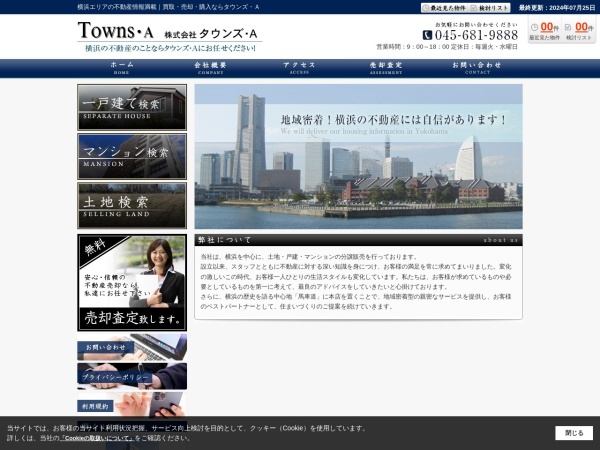The height and width of the screenshot is (450, 600).
Task: Click the Cookieの取扱いについて link
Action: (96, 438)
